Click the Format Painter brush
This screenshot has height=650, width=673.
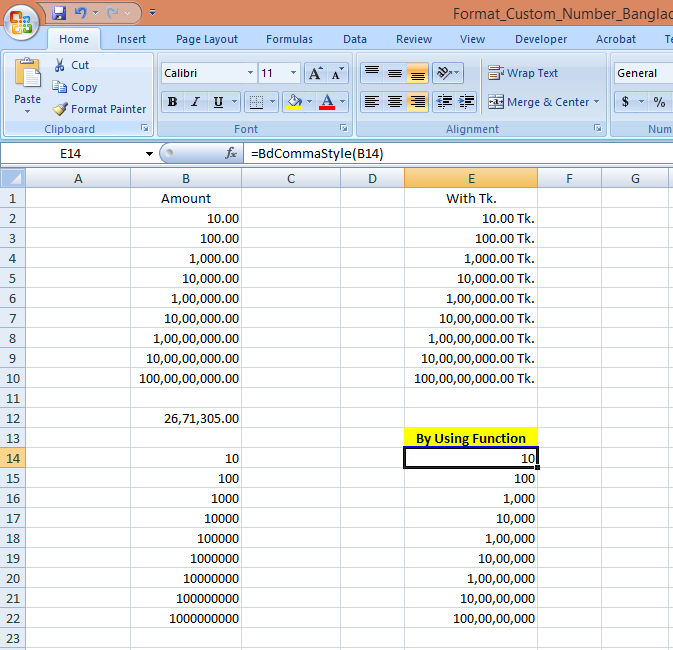[x=60, y=109]
